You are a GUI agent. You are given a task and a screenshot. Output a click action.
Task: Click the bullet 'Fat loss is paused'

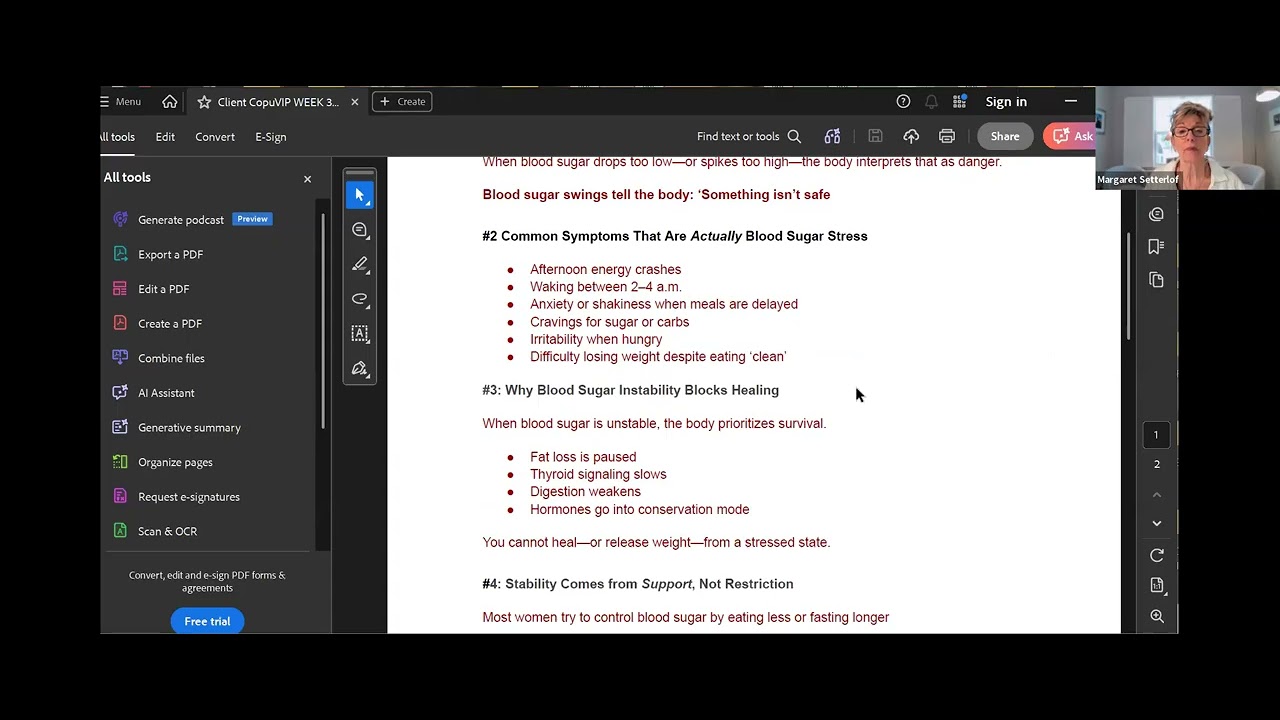pyautogui.click(x=583, y=457)
